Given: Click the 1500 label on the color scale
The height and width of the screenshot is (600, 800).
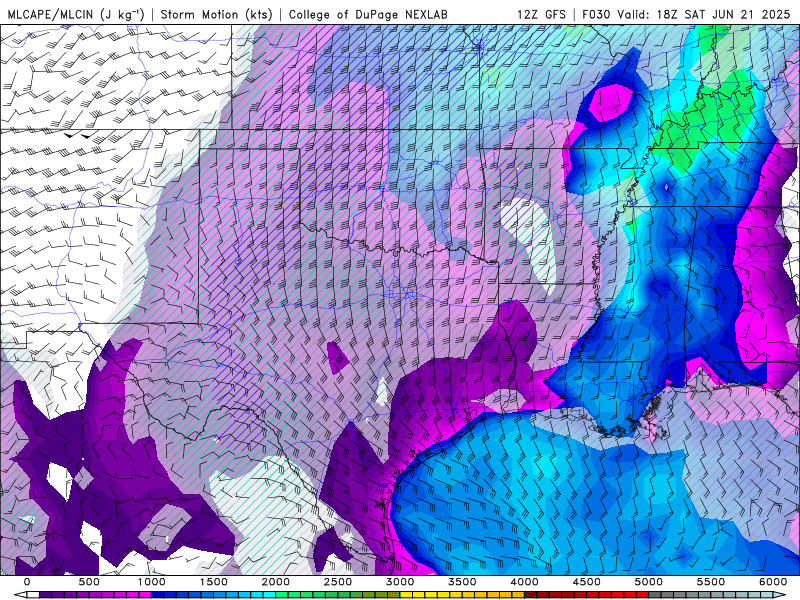Looking at the screenshot, I should coord(214,582).
